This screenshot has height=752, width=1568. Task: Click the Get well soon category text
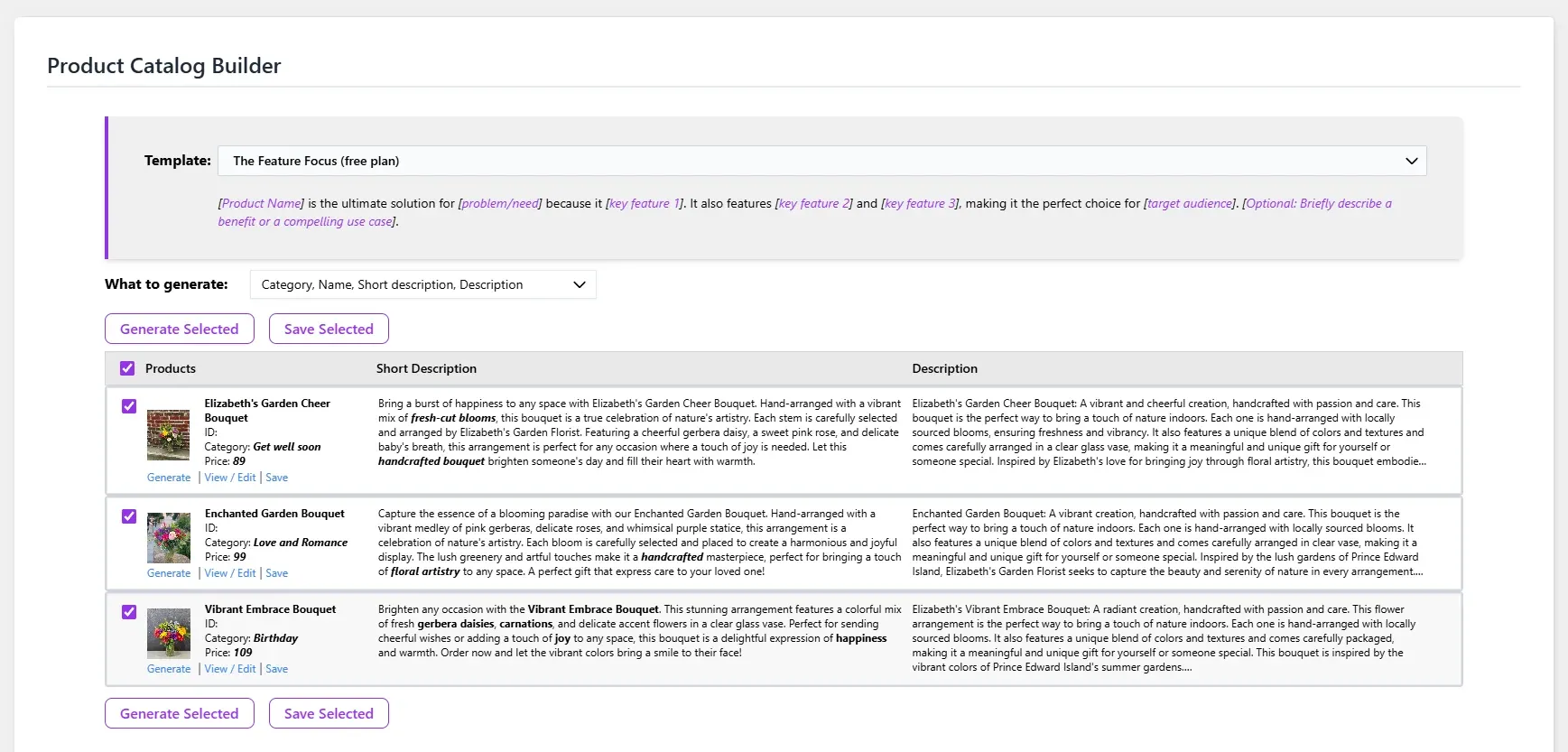pos(287,447)
